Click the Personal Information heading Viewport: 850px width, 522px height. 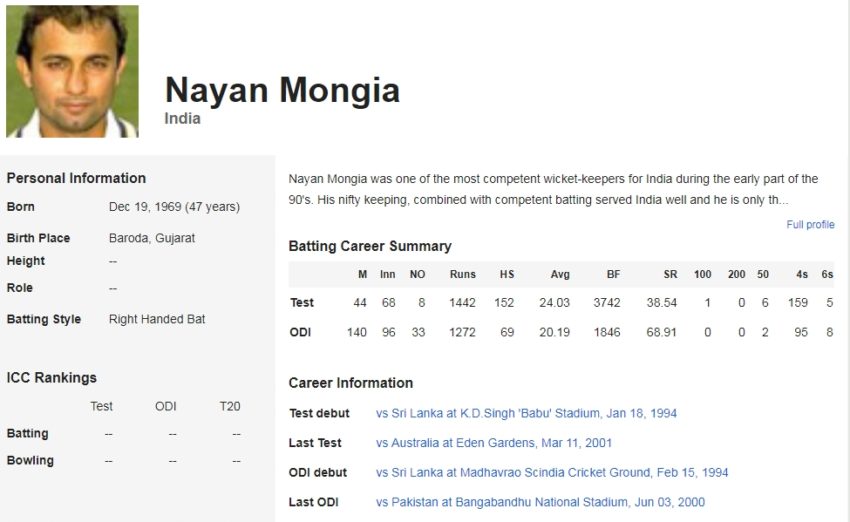pyautogui.click(x=76, y=178)
